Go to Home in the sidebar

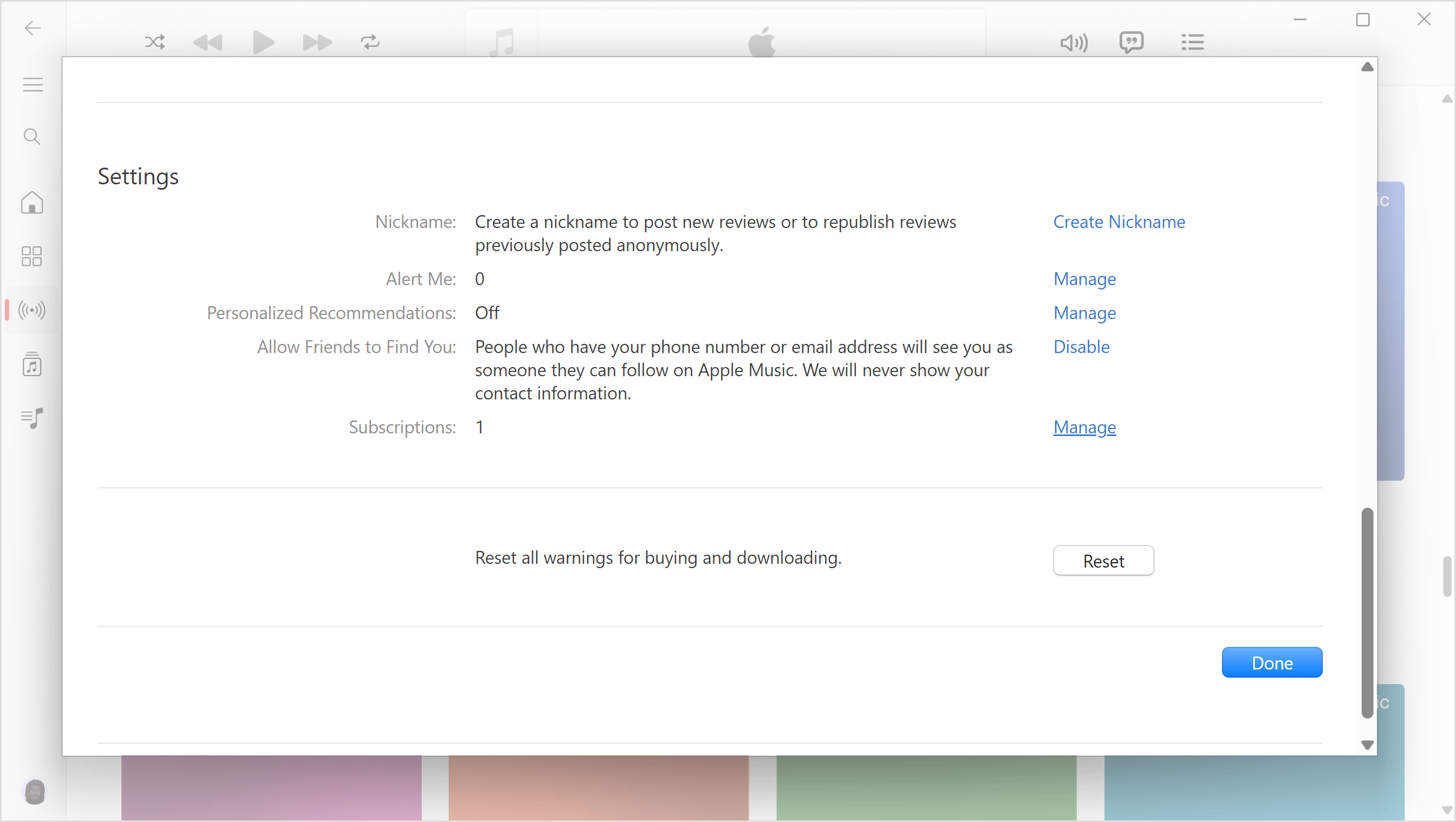point(32,202)
